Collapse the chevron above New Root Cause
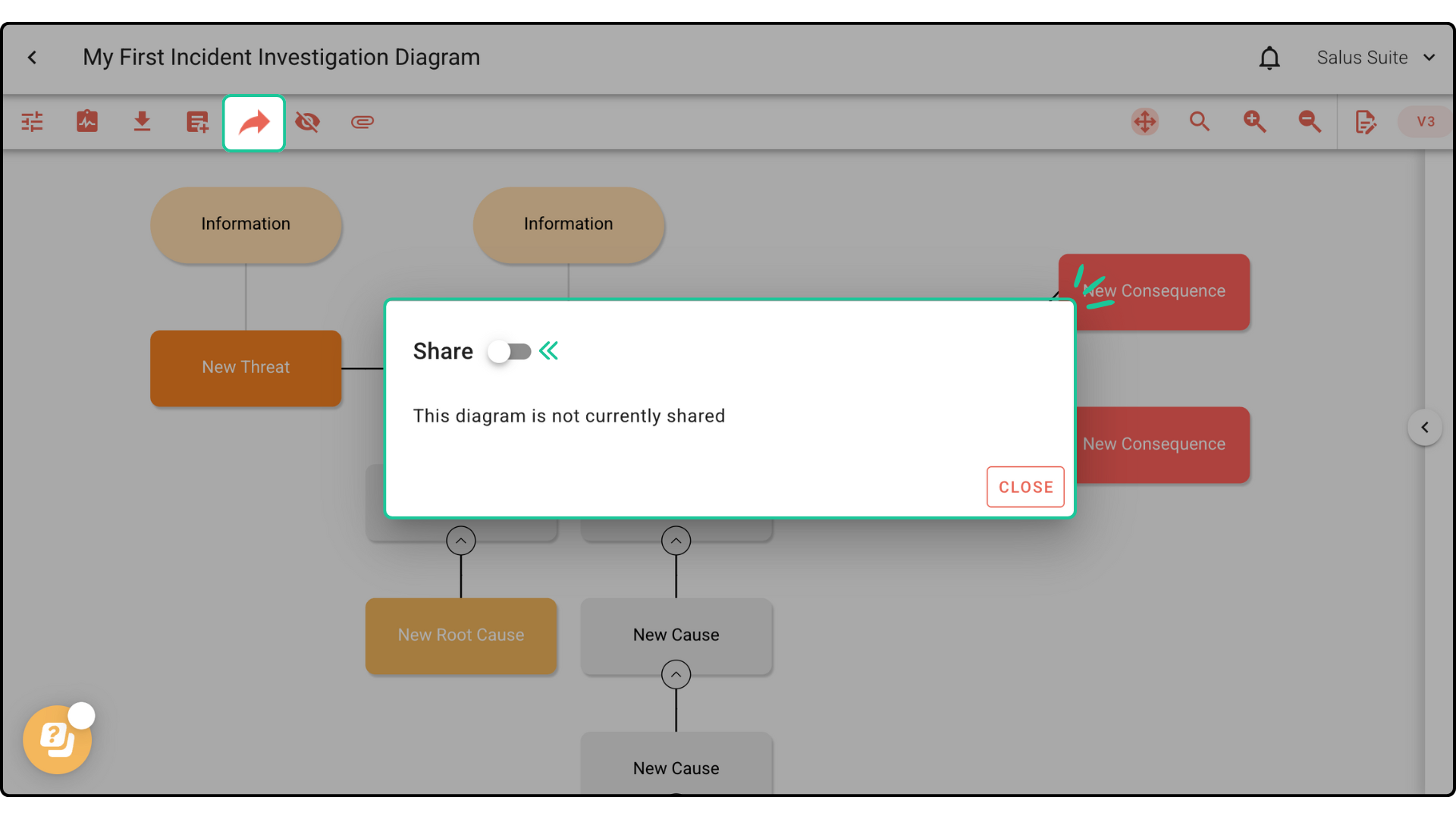The width and height of the screenshot is (1456, 819). 461,541
